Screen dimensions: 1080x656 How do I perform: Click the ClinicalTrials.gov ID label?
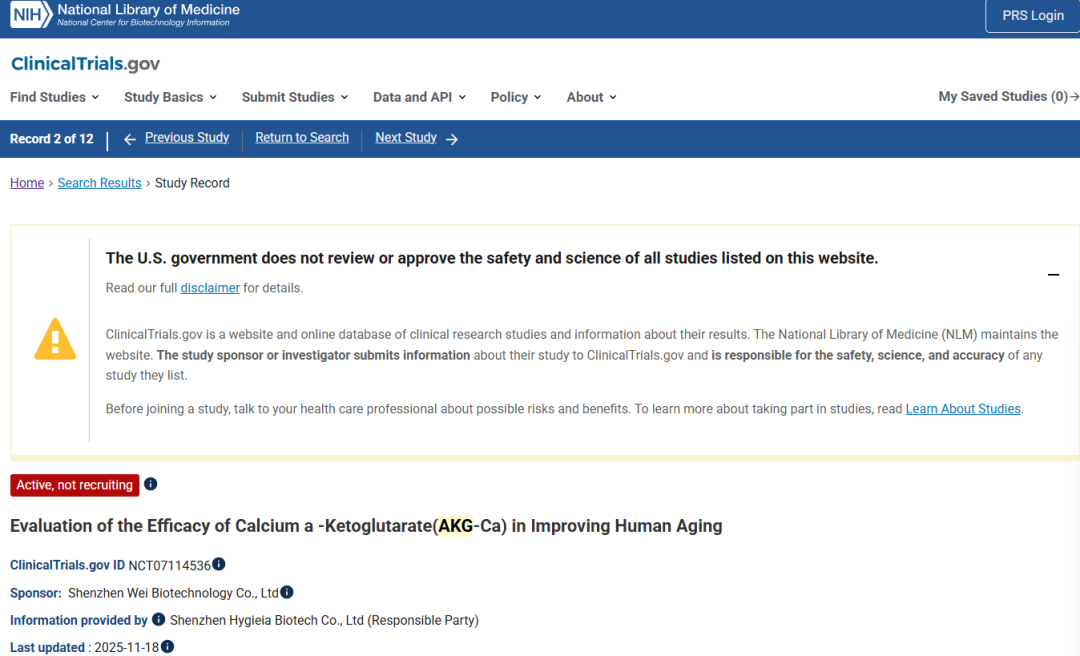click(x=68, y=565)
